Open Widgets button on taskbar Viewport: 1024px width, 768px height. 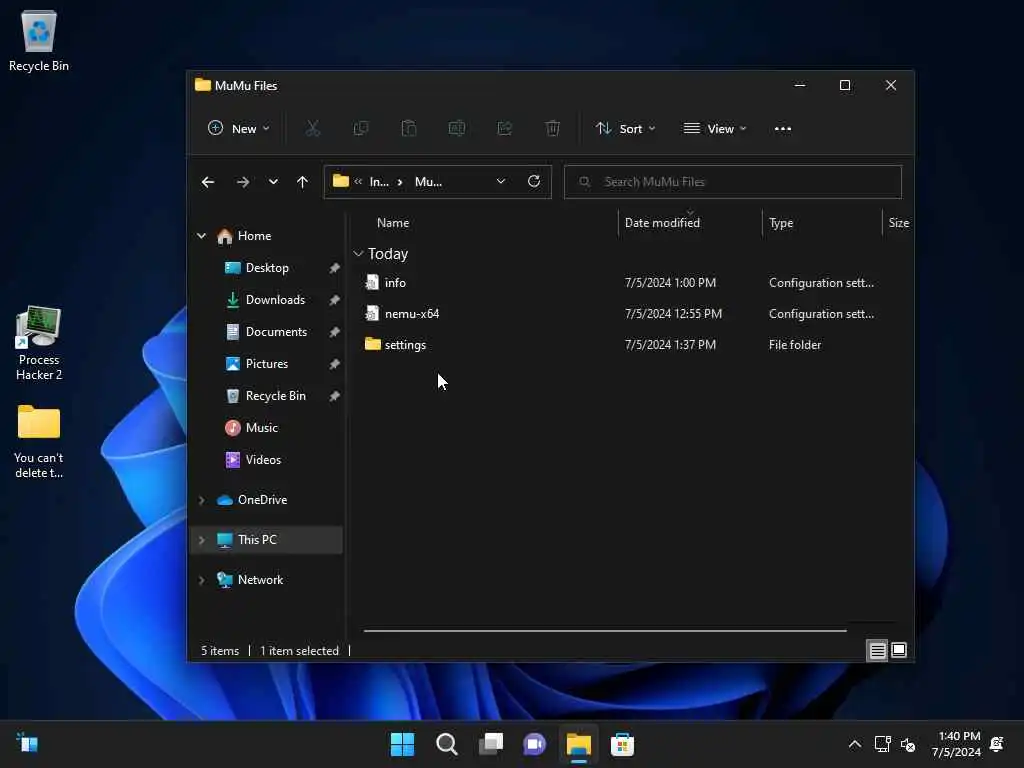(x=27, y=743)
